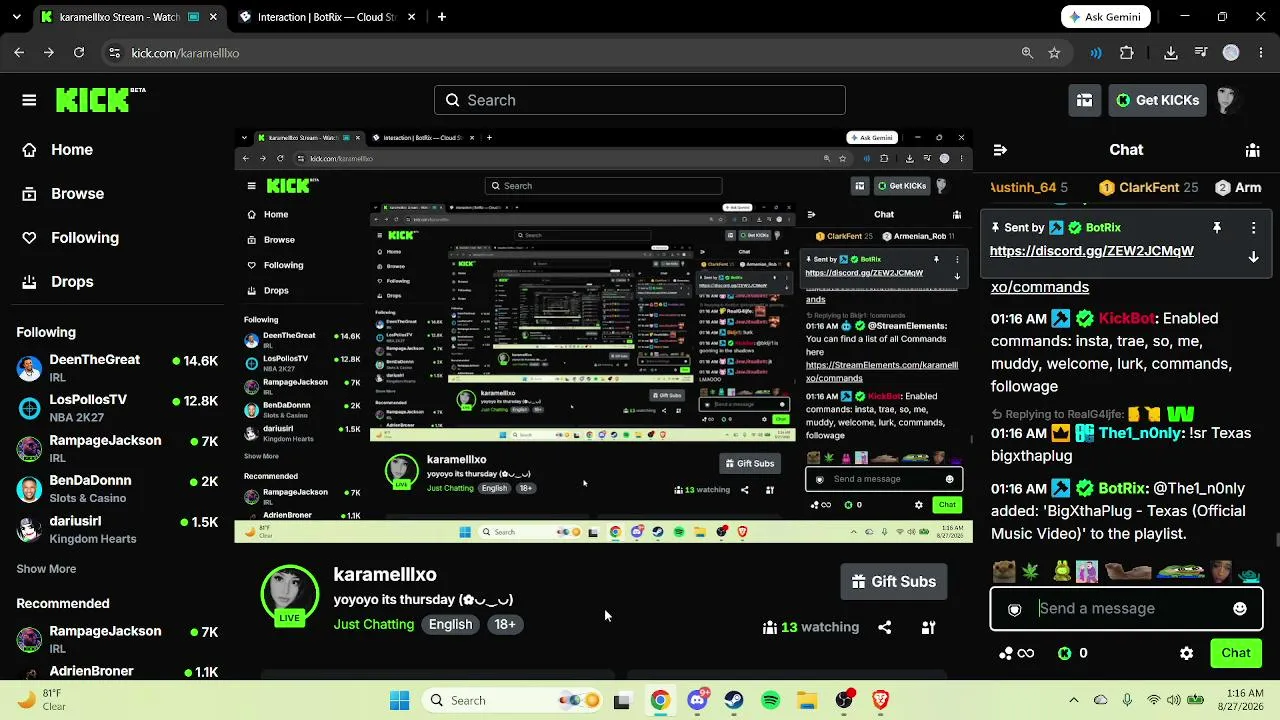Open DeenTheGreat followed channel
This screenshot has height=720, width=1280.
[x=117, y=368]
